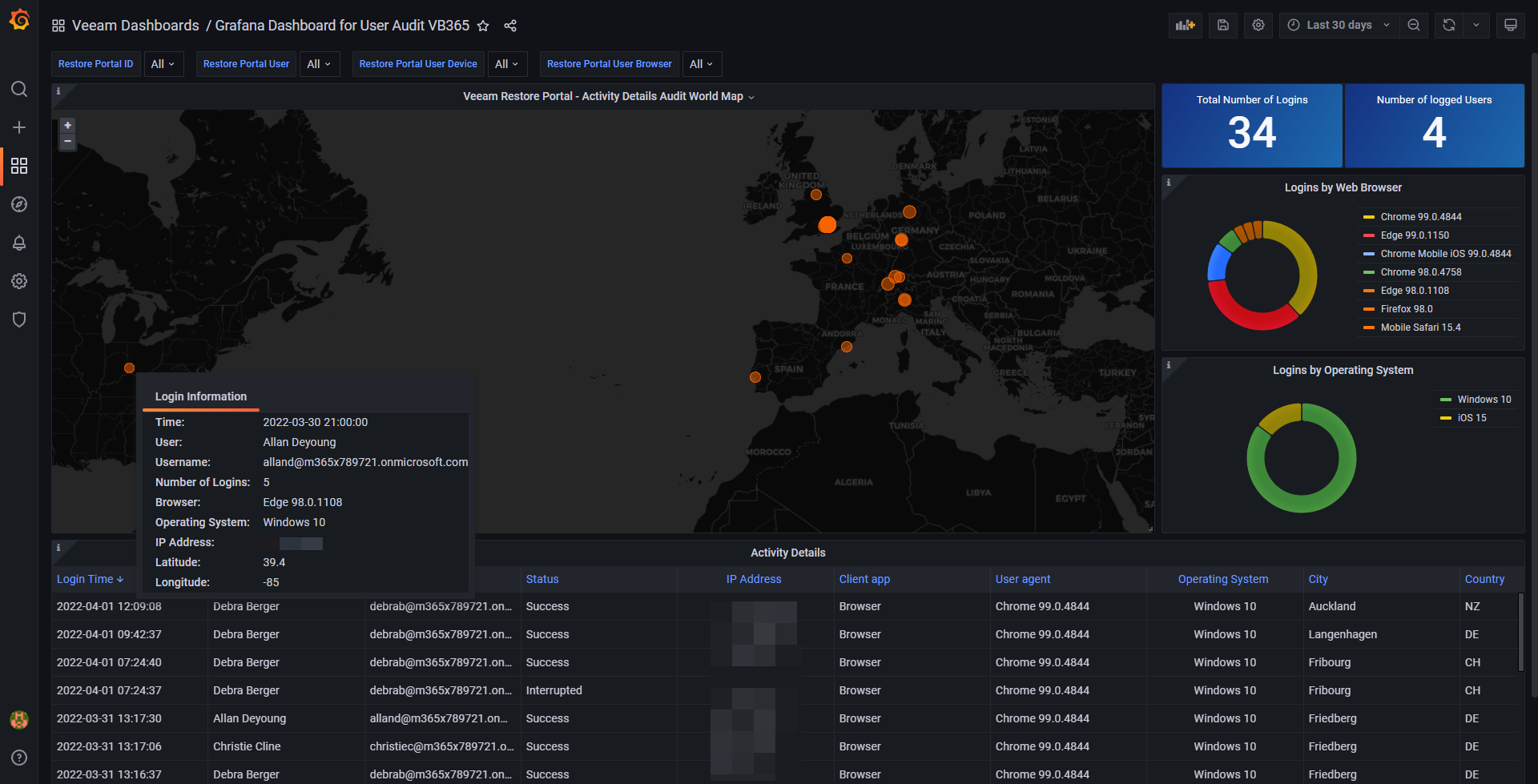The height and width of the screenshot is (784, 1538).
Task: Sort table by Client app column
Action: pos(864,579)
